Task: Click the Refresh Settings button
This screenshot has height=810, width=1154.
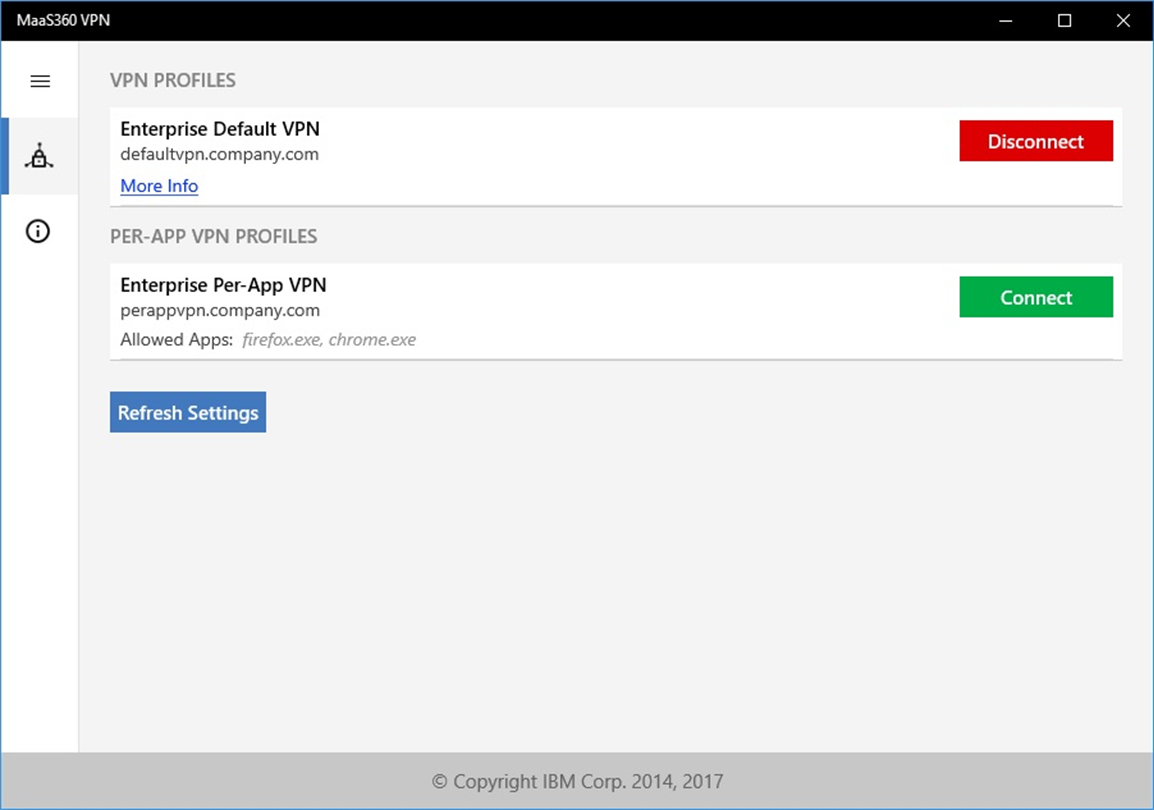Action: click(x=188, y=412)
